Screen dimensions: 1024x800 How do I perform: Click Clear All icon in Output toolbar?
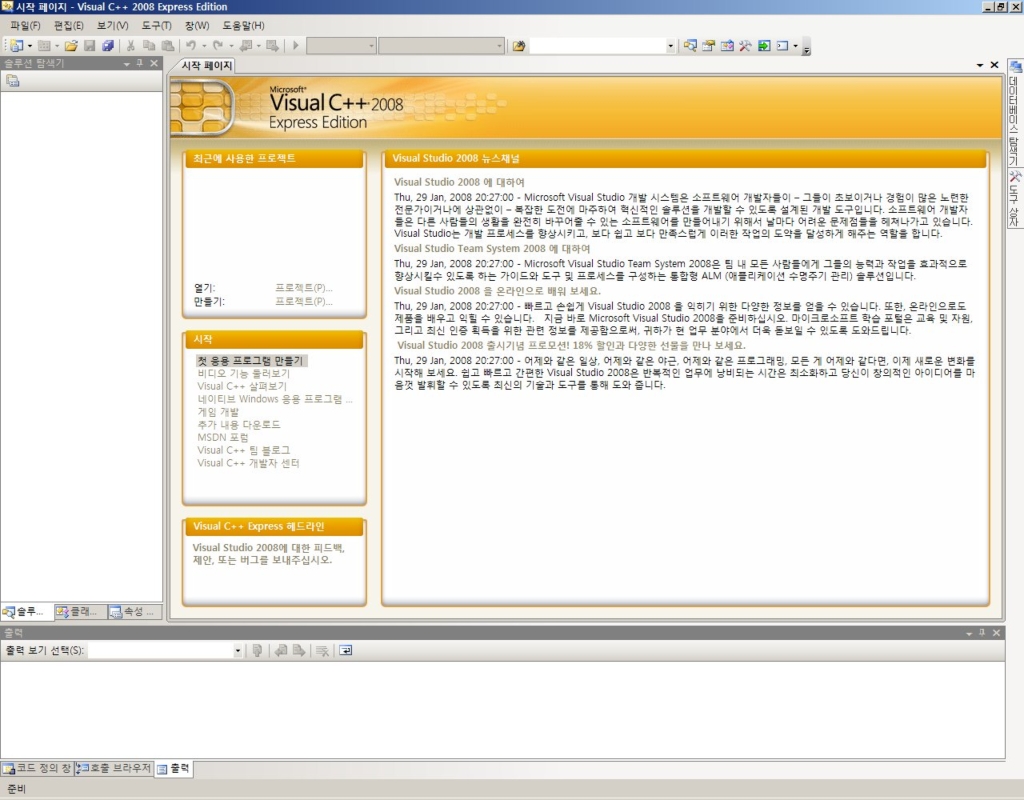322,650
